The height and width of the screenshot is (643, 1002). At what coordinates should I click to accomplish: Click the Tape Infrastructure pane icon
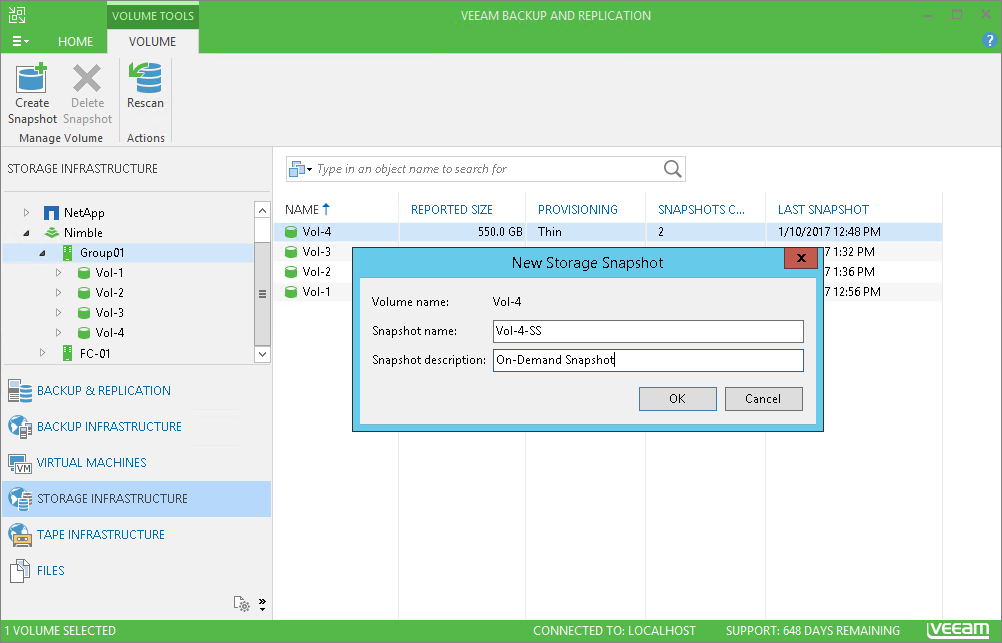point(20,534)
